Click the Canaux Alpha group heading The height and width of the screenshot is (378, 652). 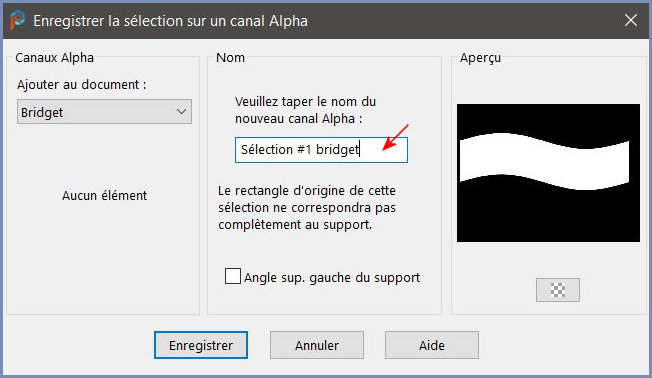click(x=54, y=57)
